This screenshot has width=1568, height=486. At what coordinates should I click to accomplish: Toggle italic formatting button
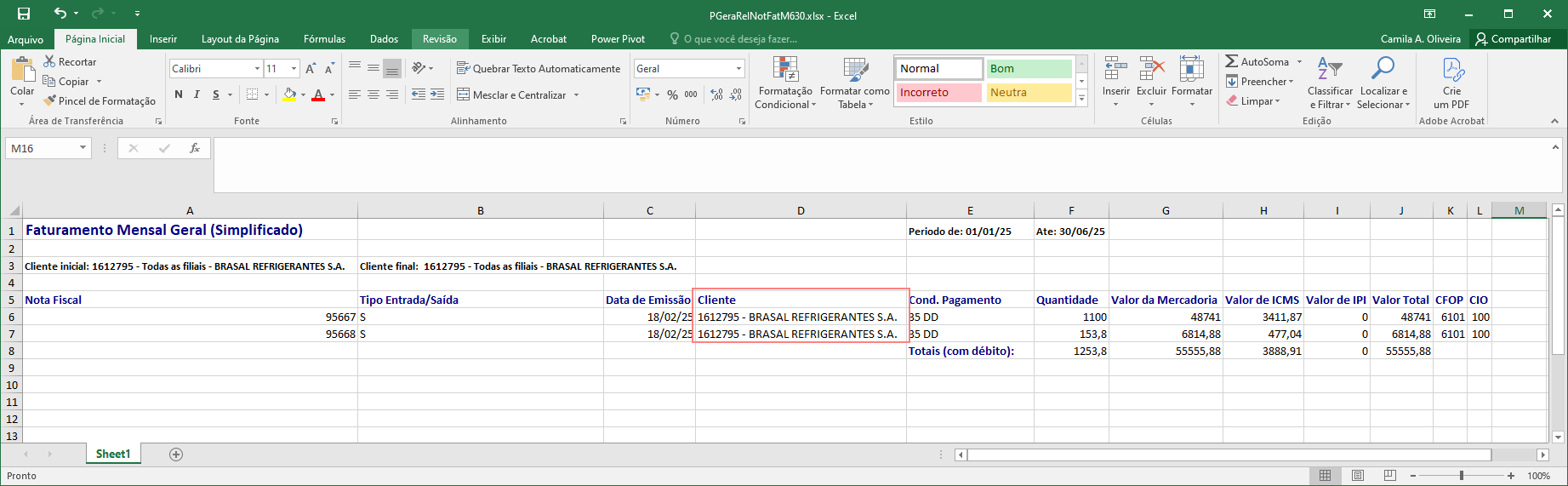point(197,94)
